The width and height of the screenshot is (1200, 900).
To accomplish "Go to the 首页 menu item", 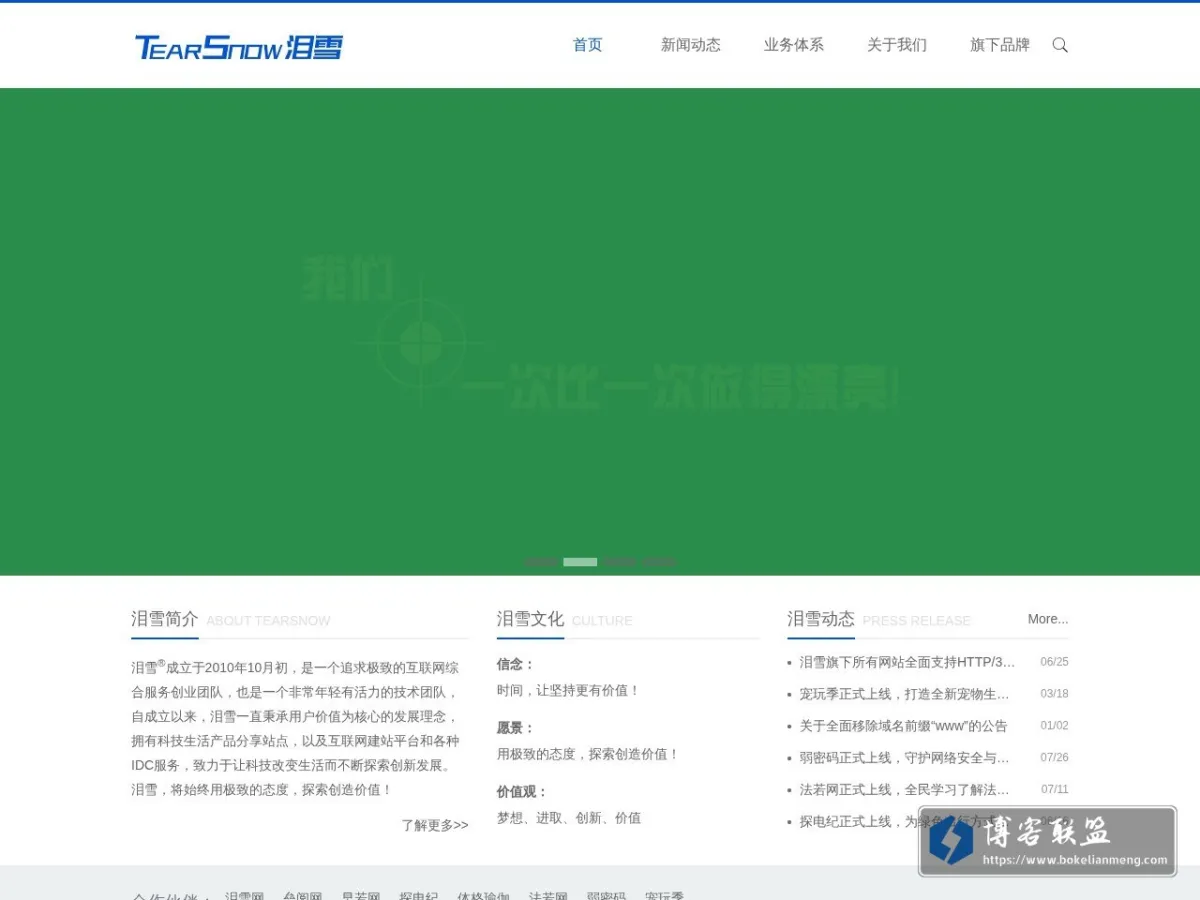I will (x=588, y=45).
